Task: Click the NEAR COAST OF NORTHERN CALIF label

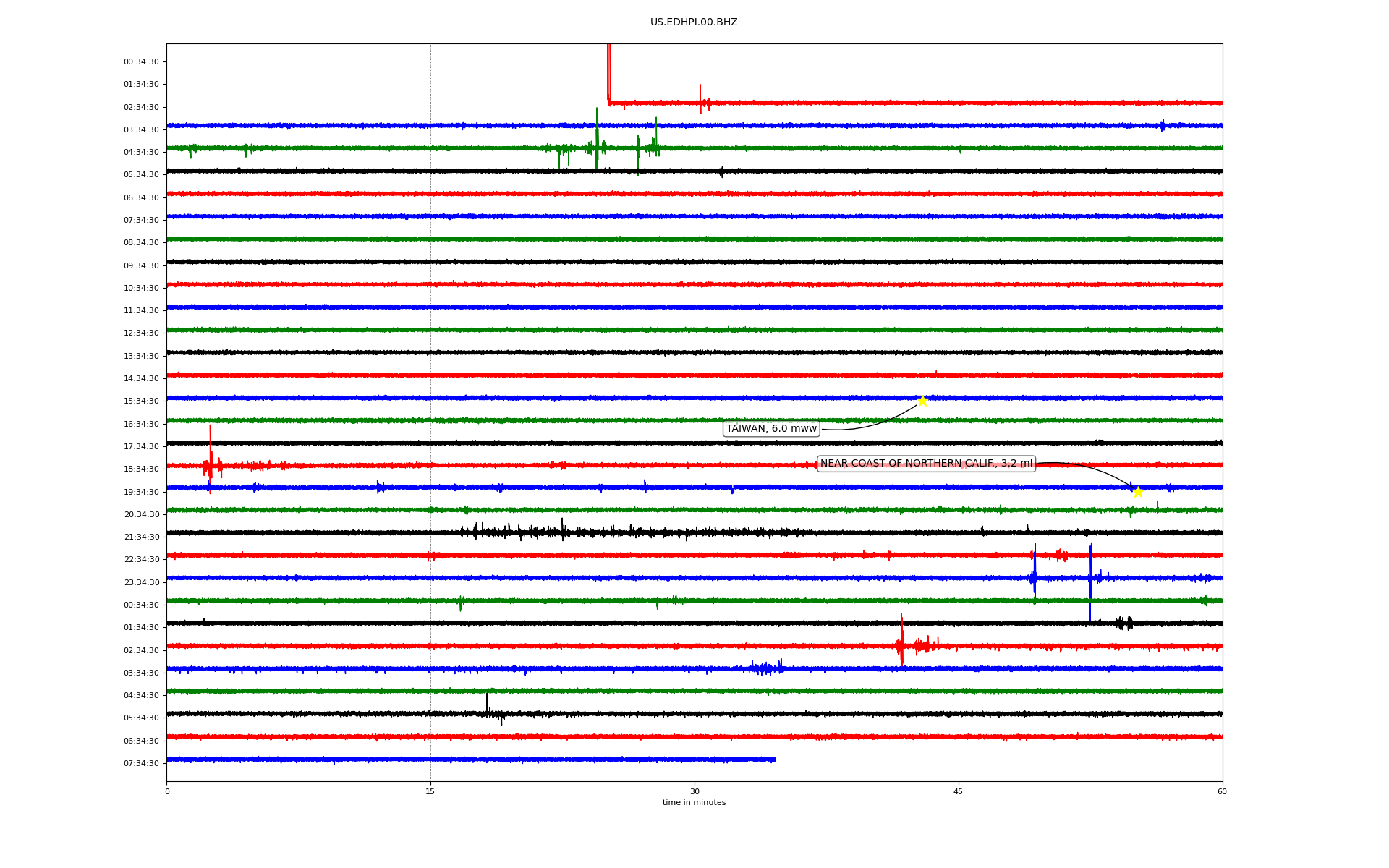Action: click(x=926, y=464)
